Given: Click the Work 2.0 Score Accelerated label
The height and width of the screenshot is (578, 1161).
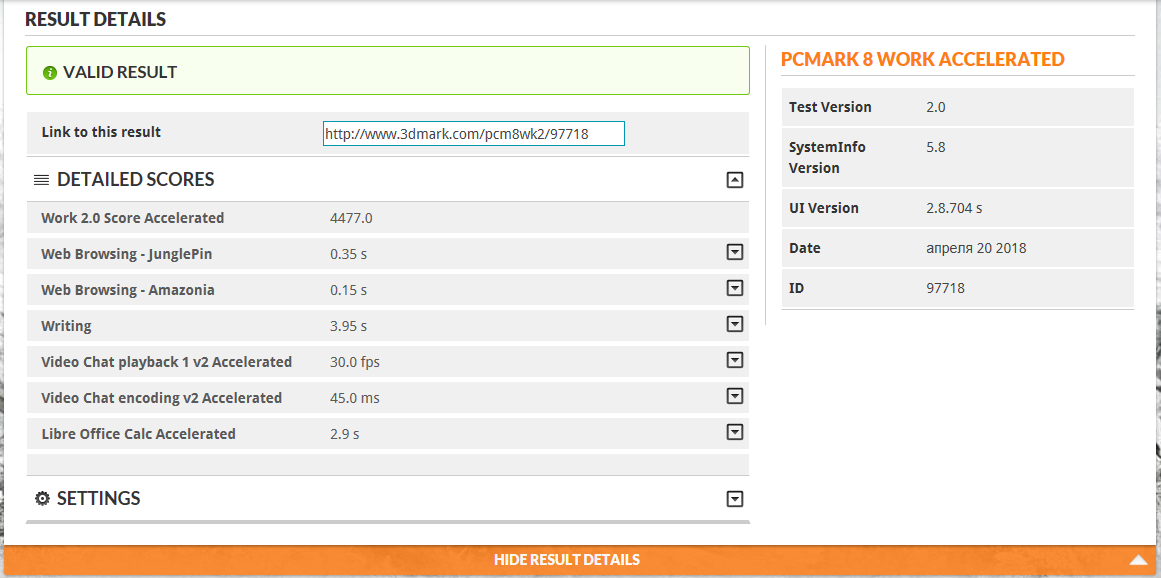Looking at the screenshot, I should [x=133, y=218].
